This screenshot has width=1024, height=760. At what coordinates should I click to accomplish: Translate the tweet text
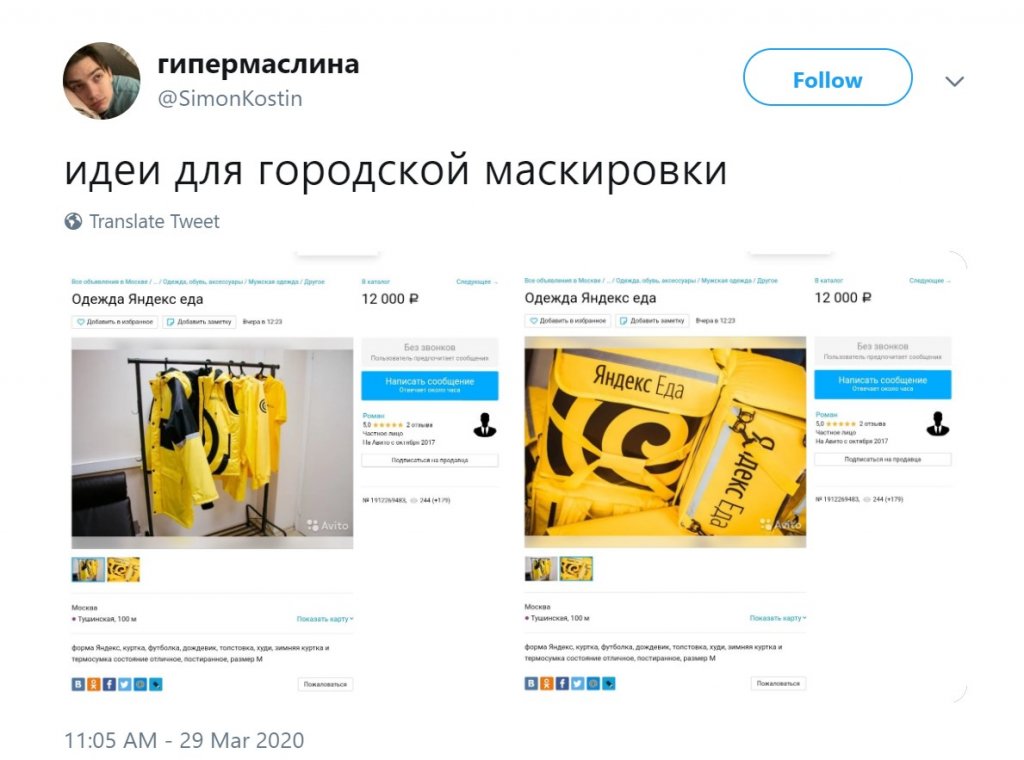click(x=154, y=221)
